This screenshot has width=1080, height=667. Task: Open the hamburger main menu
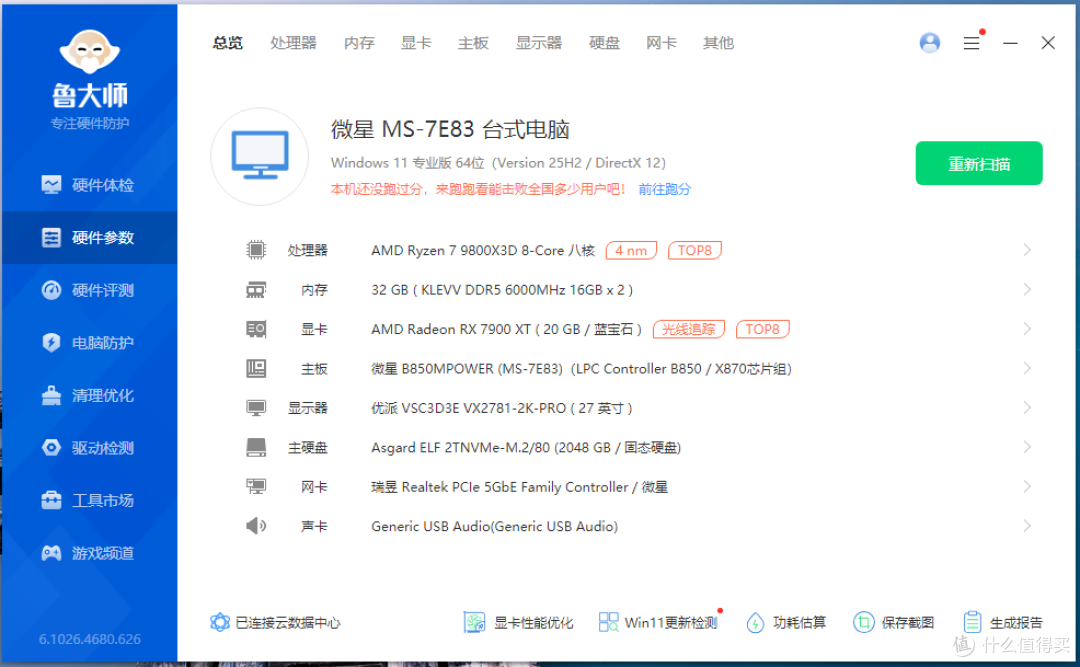click(971, 43)
